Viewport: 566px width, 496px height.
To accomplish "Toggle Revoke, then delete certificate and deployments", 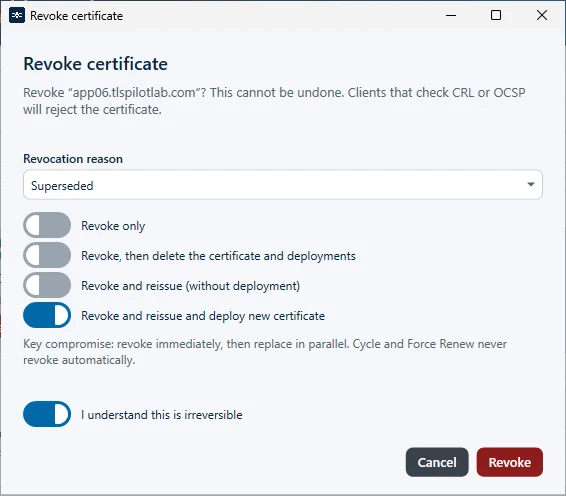I will (47, 255).
